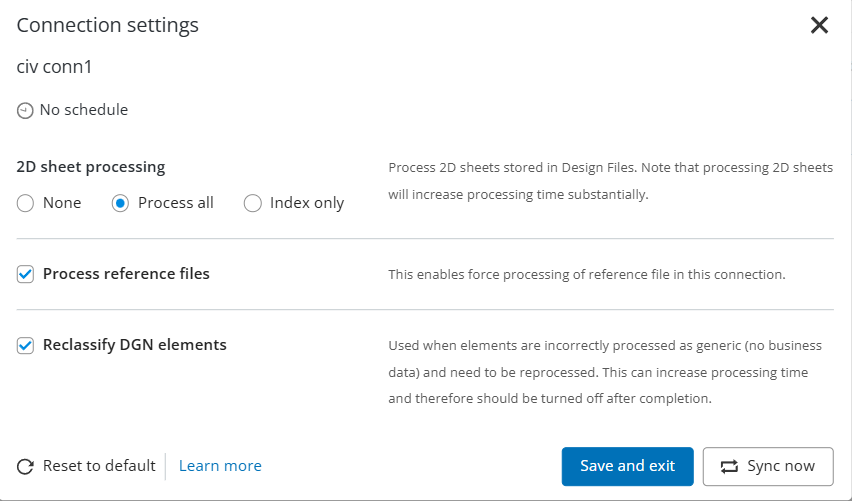Screen dimensions: 852x501
Task: Click the Reclassify DGN elements label
Action: (135, 345)
